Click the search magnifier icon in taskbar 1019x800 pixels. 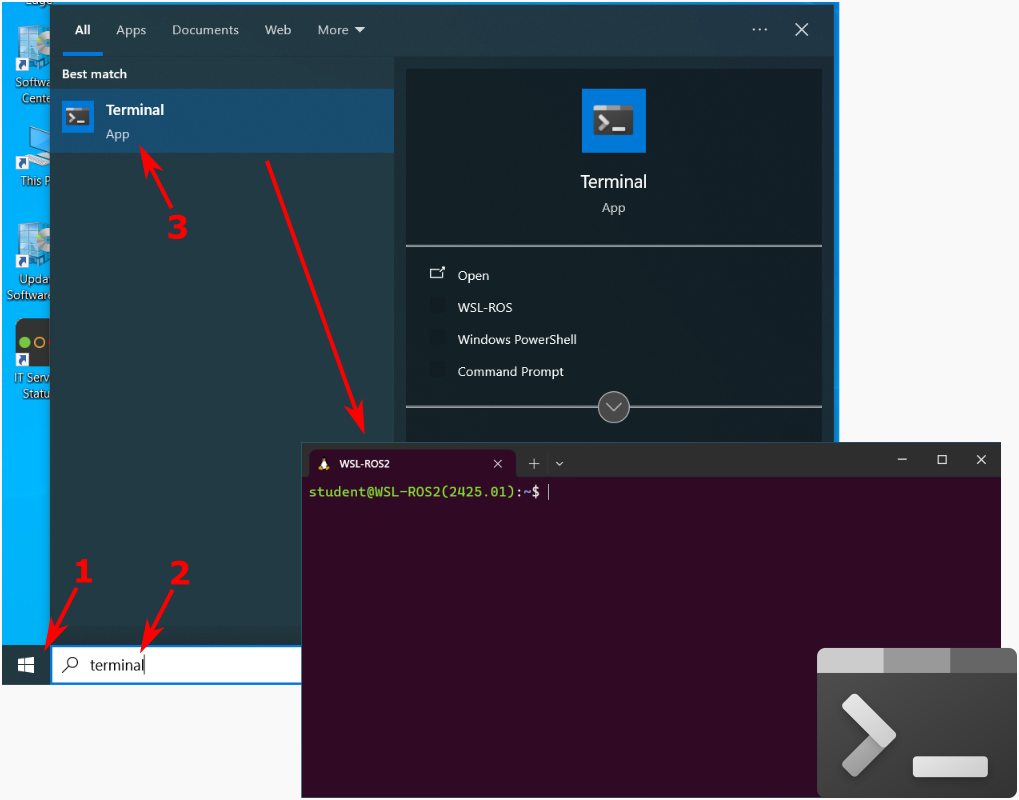[70, 665]
